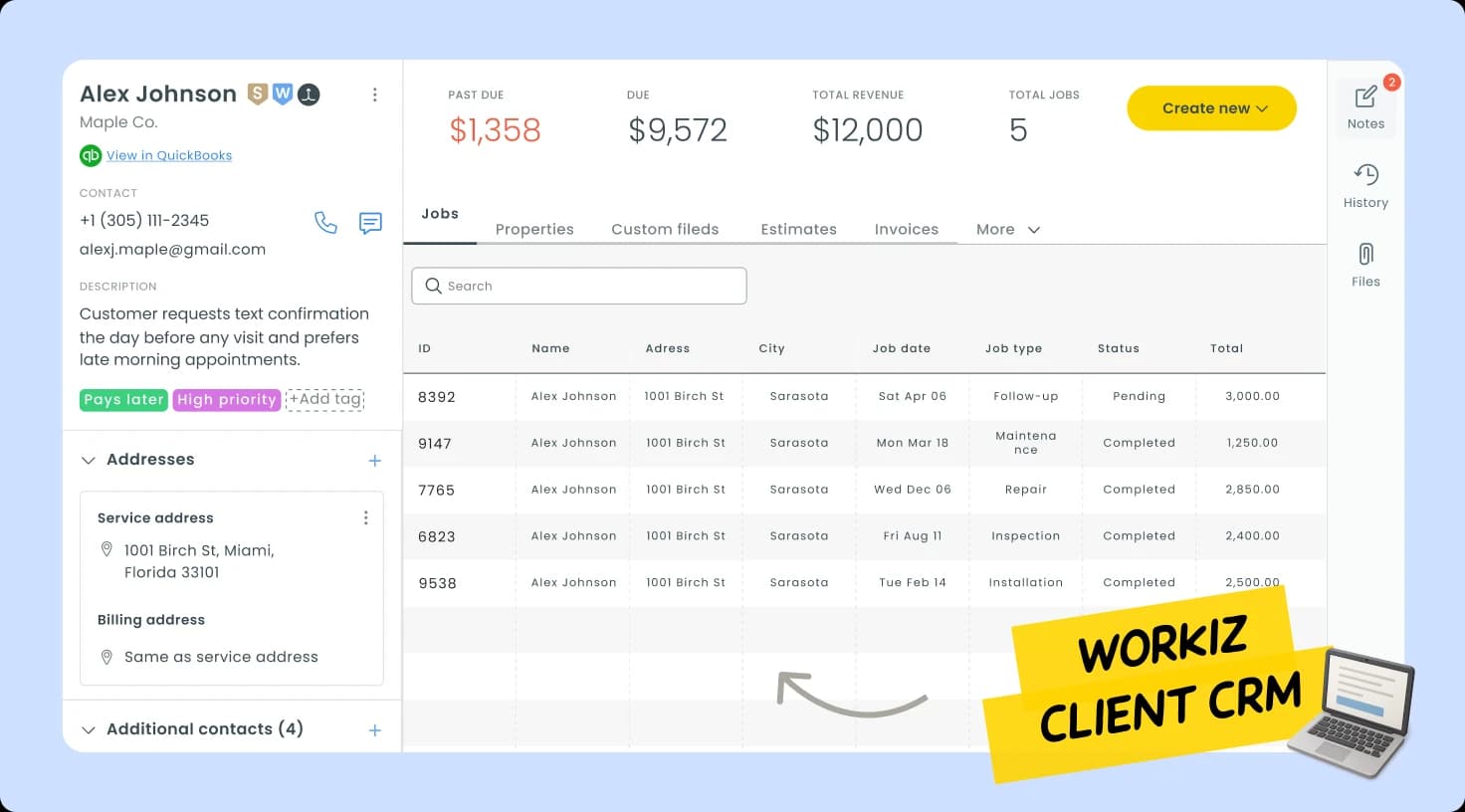Click the Fri Aug 11 job date
The width and height of the screenshot is (1465, 812).
point(913,536)
